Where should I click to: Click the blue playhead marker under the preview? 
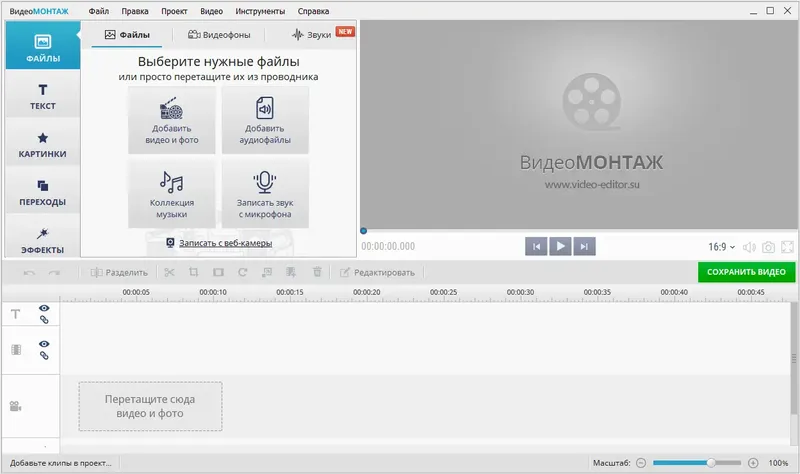tap(363, 231)
